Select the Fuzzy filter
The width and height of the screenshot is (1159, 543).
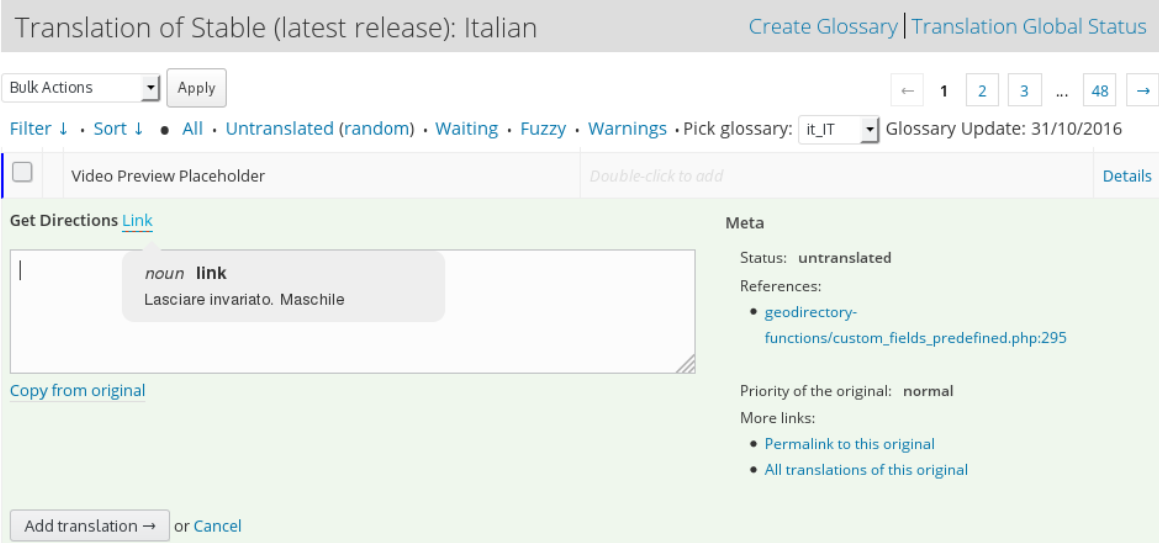pyautogui.click(x=543, y=129)
